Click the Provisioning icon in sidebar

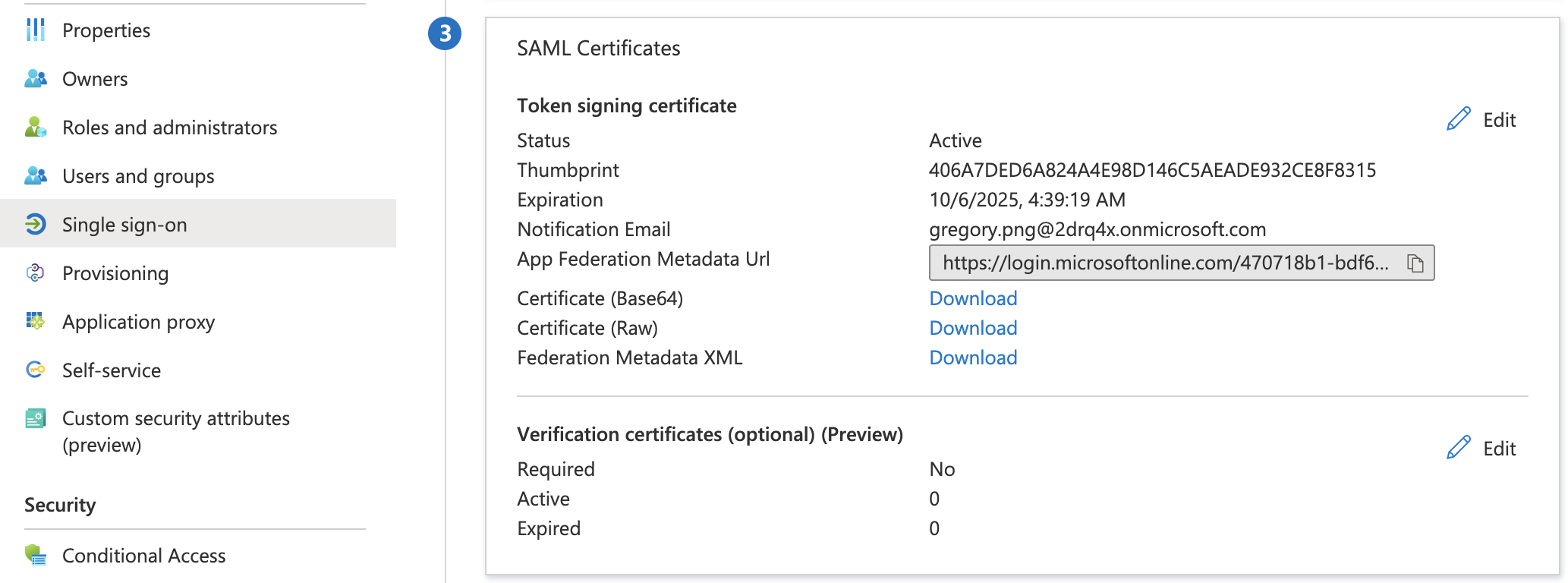click(35, 273)
